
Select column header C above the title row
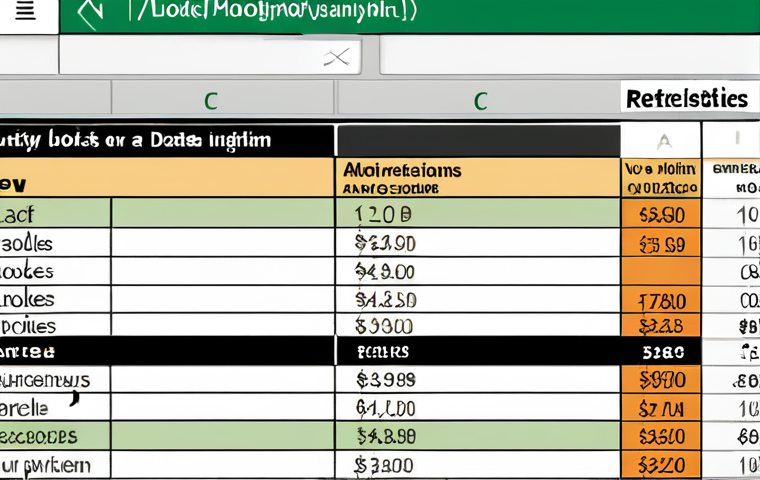[x=210, y=101]
